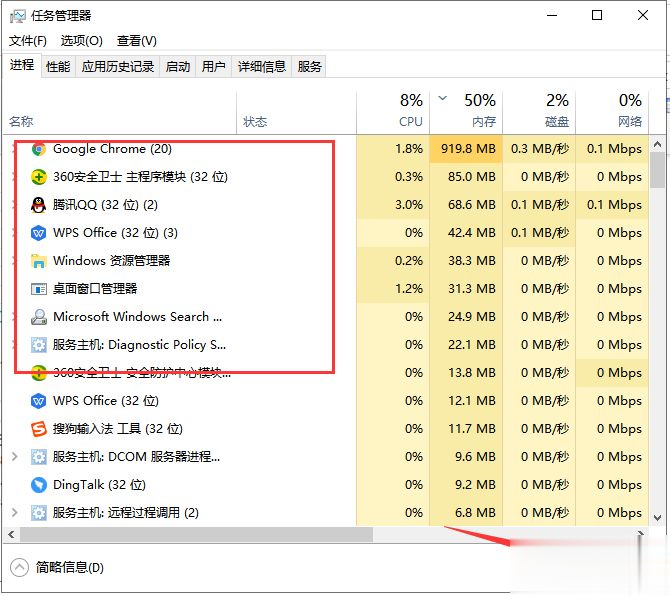Sort by the 状态 column header
670x596 pixels.
point(297,112)
